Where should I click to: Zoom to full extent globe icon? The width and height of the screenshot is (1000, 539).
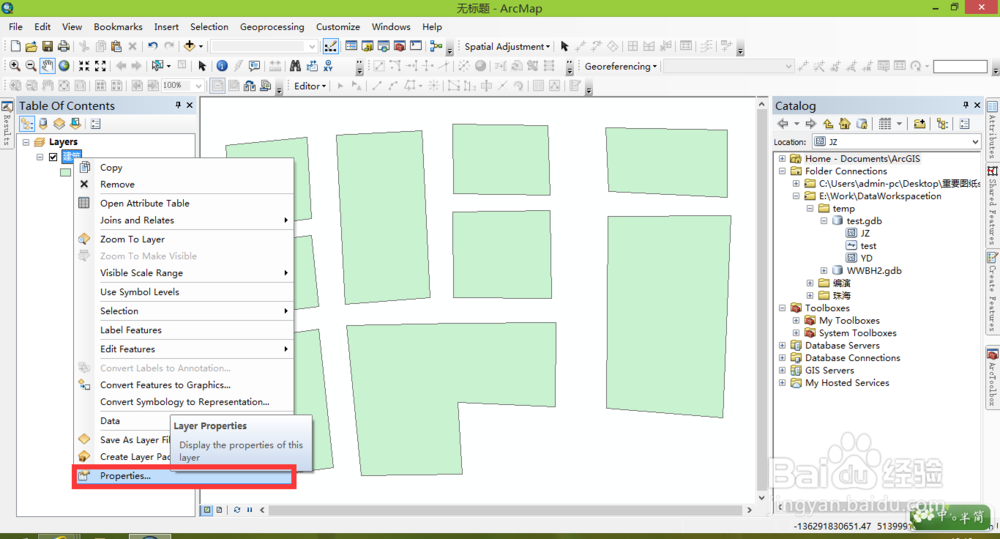(x=64, y=66)
